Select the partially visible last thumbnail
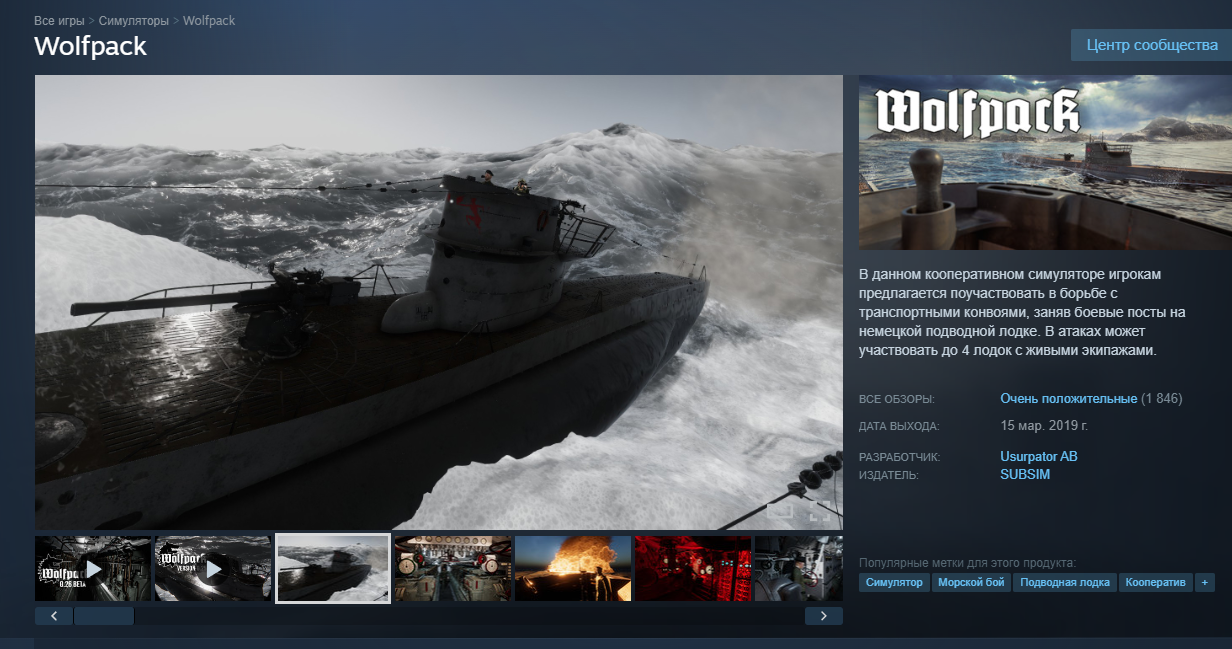This screenshot has height=649, width=1232. click(x=799, y=569)
